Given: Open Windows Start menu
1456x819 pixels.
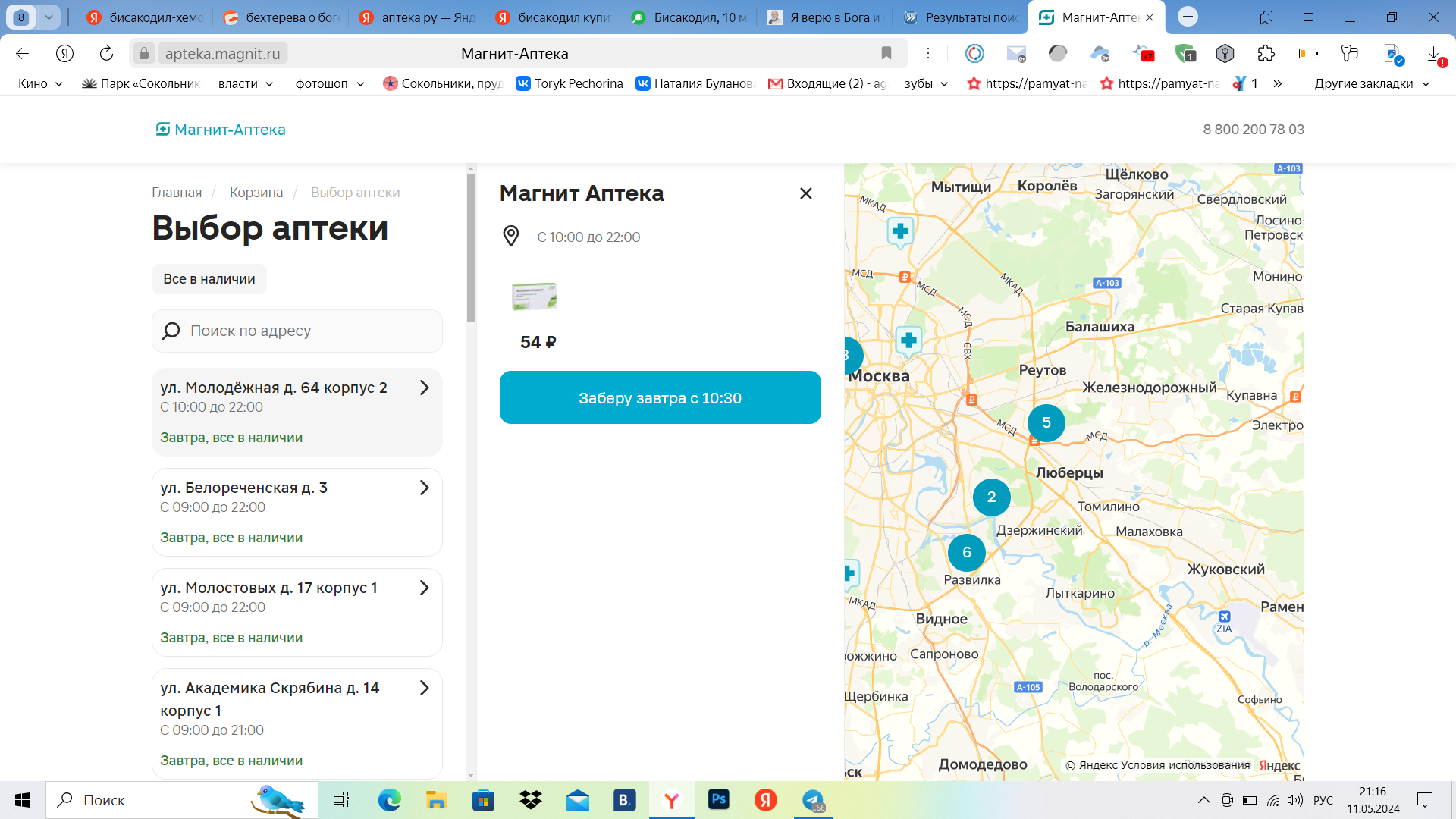Looking at the screenshot, I should [x=23, y=800].
